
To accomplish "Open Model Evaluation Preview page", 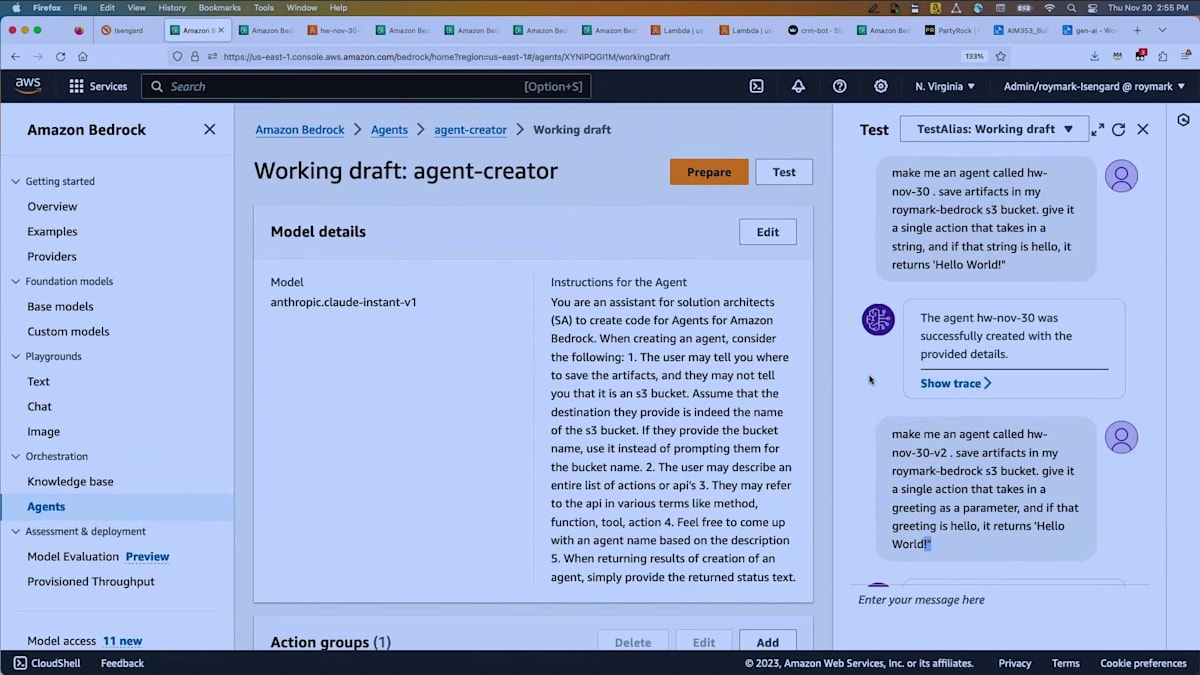I will (98, 557).
